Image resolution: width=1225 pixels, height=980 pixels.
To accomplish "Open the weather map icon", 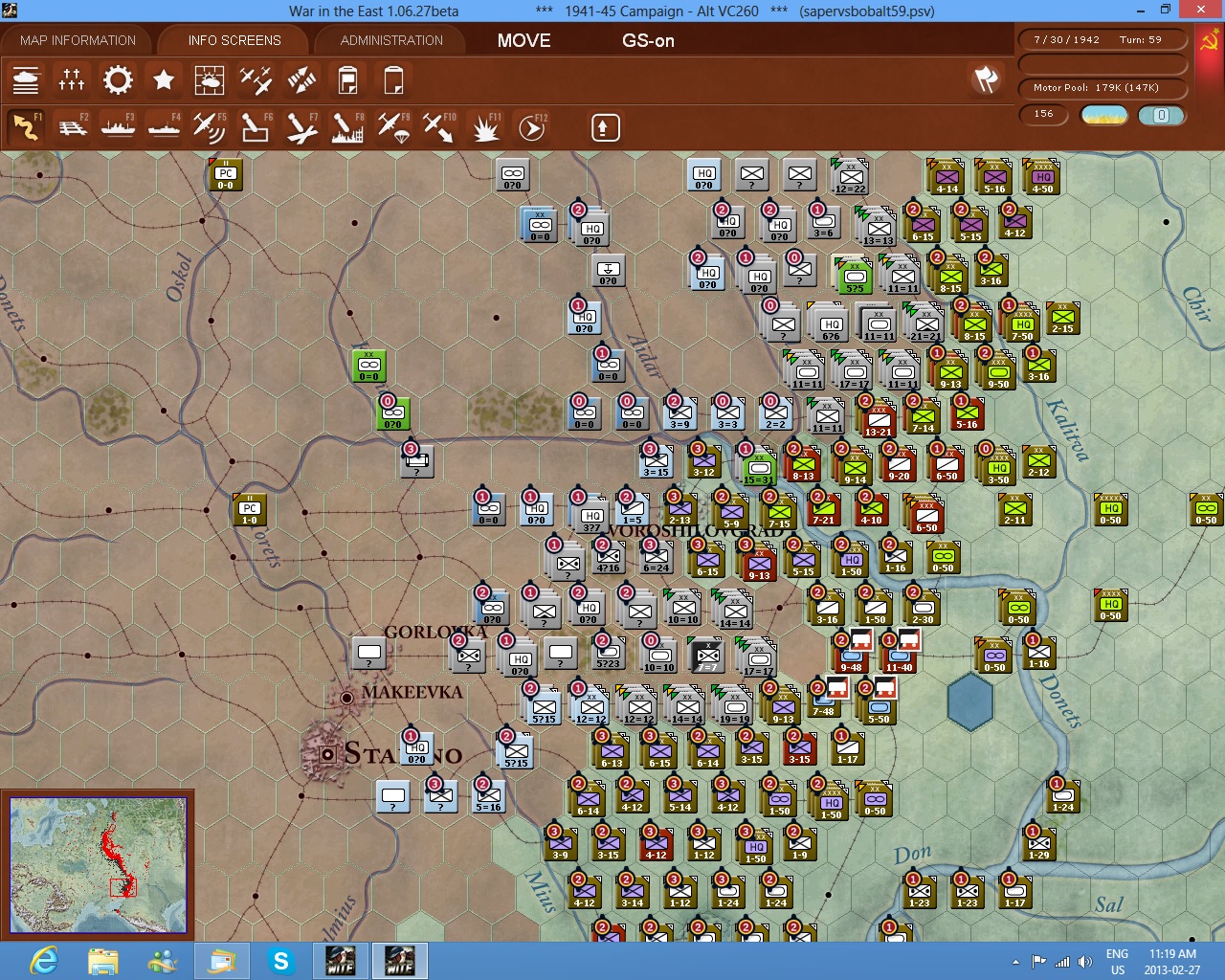I will (210, 79).
